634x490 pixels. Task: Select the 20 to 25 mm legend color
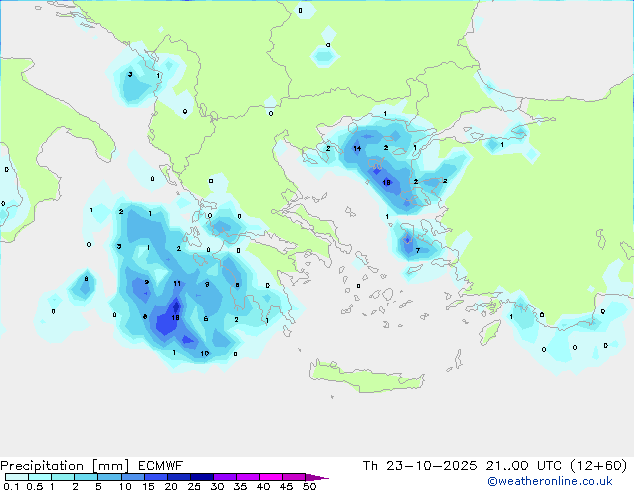pos(178,477)
